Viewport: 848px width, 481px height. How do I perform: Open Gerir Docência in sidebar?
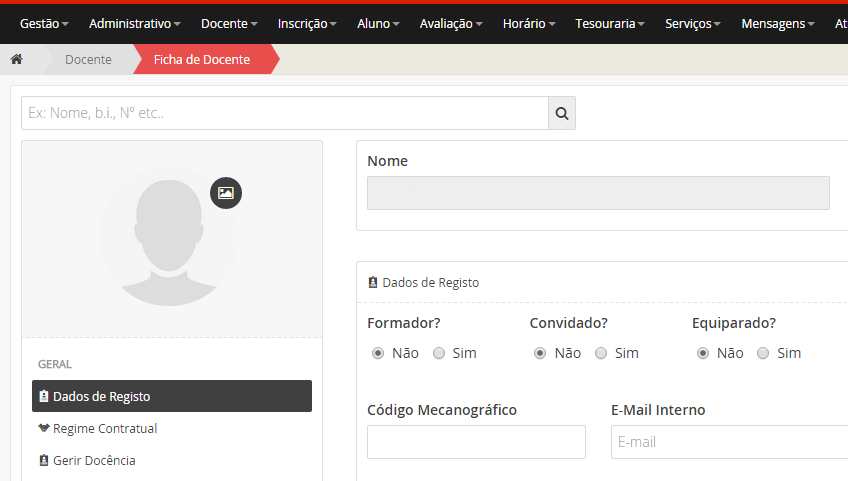click(x=94, y=460)
